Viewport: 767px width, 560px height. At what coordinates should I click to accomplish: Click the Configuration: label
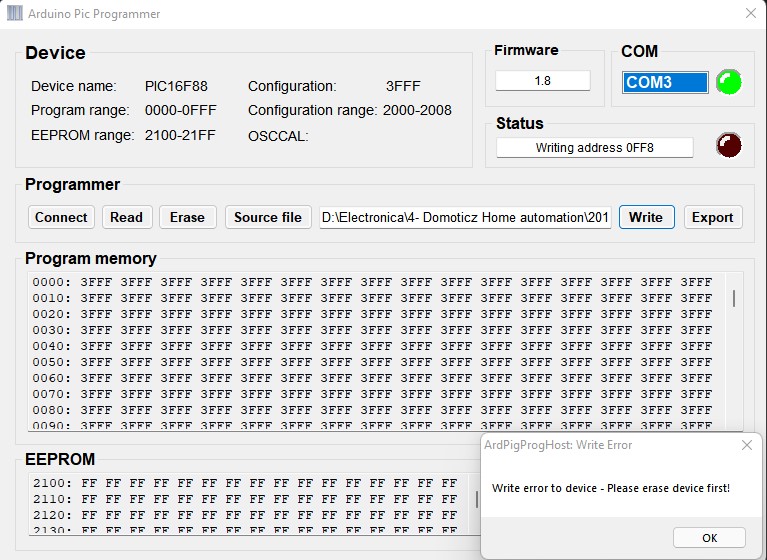[x=293, y=86]
